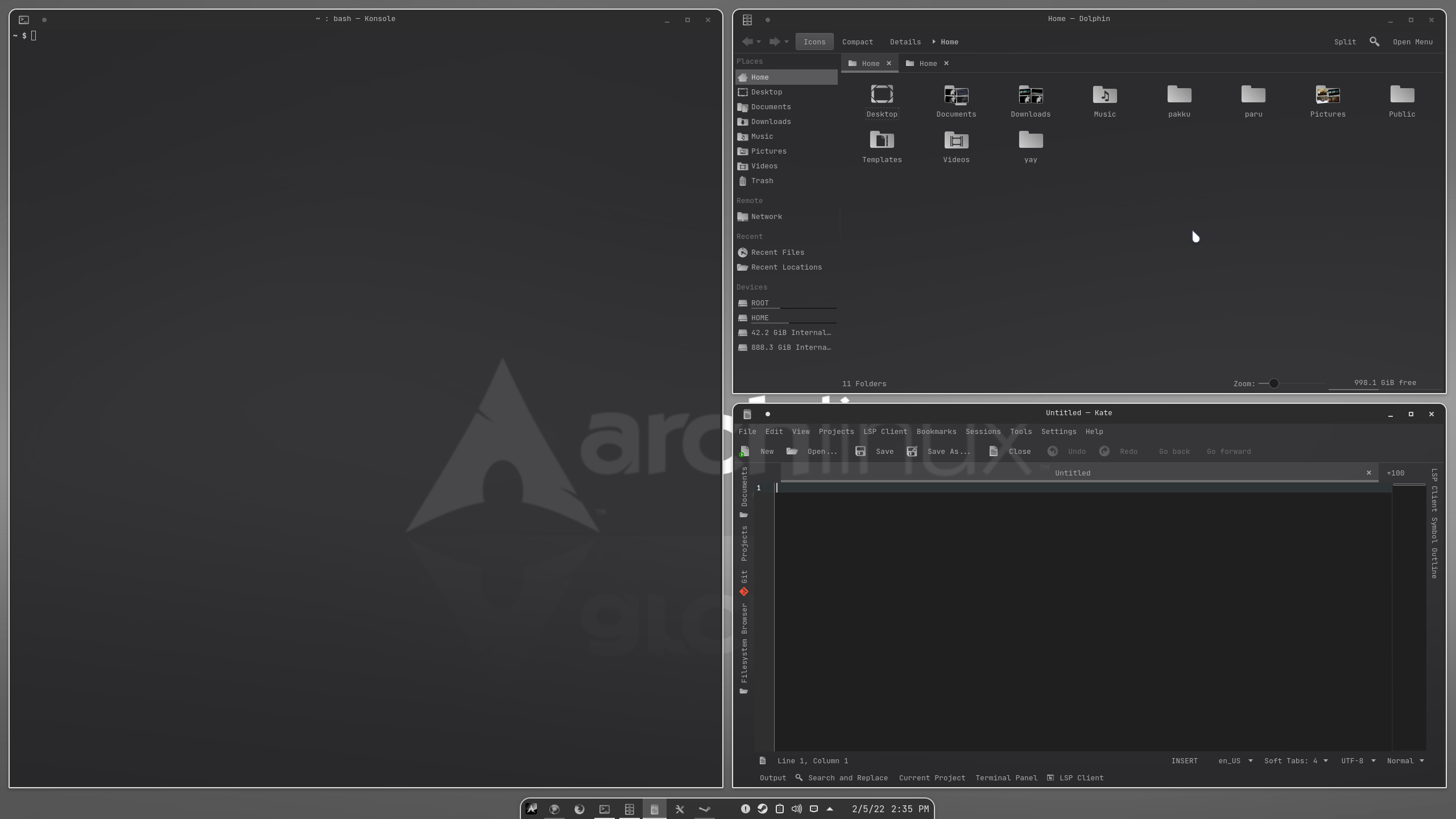Viewport: 1456px width, 819px height.
Task: Toggle the Git side panel in Kate
Action: point(744,583)
